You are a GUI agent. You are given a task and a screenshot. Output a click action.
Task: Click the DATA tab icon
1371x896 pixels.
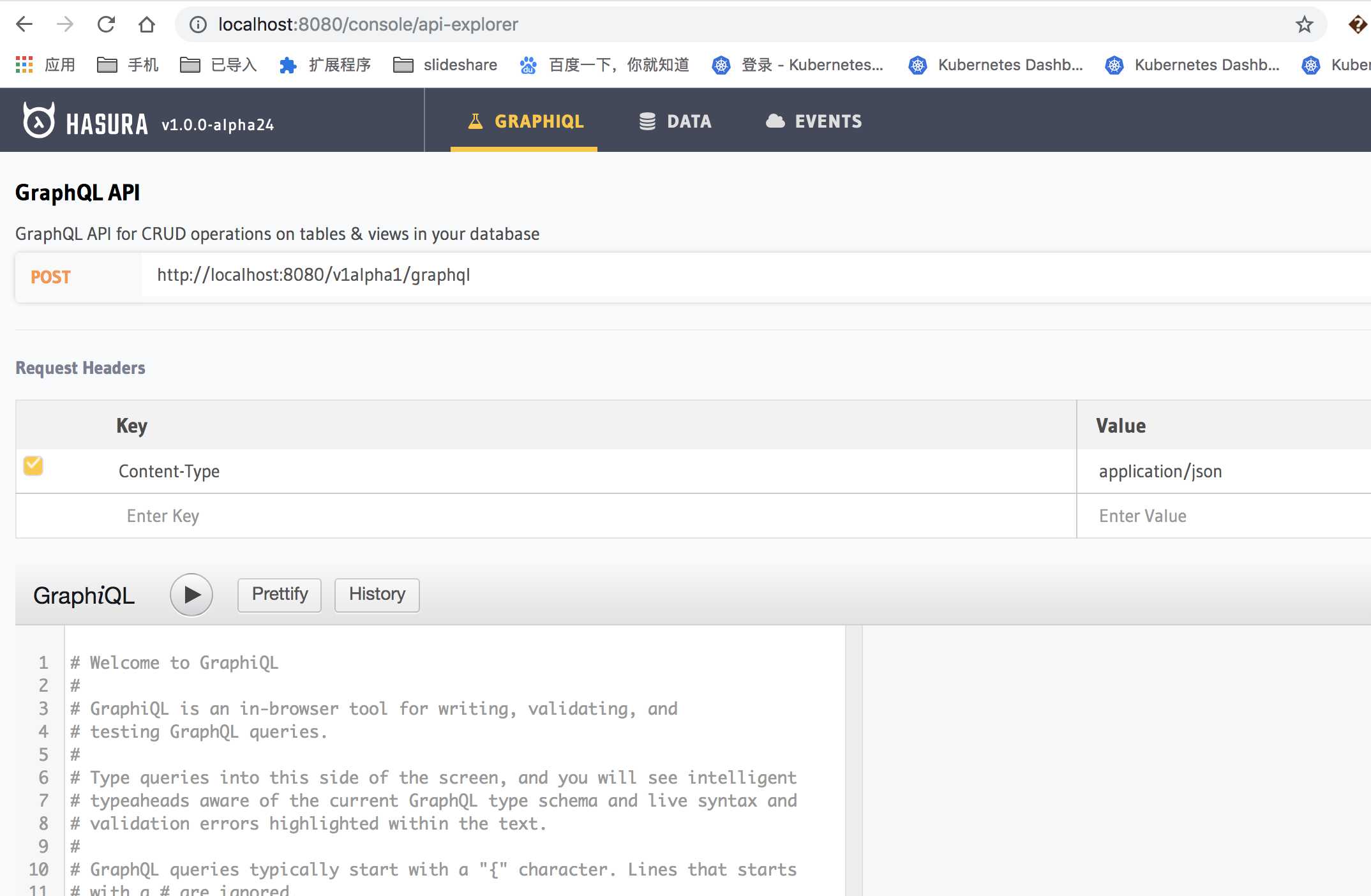648,120
